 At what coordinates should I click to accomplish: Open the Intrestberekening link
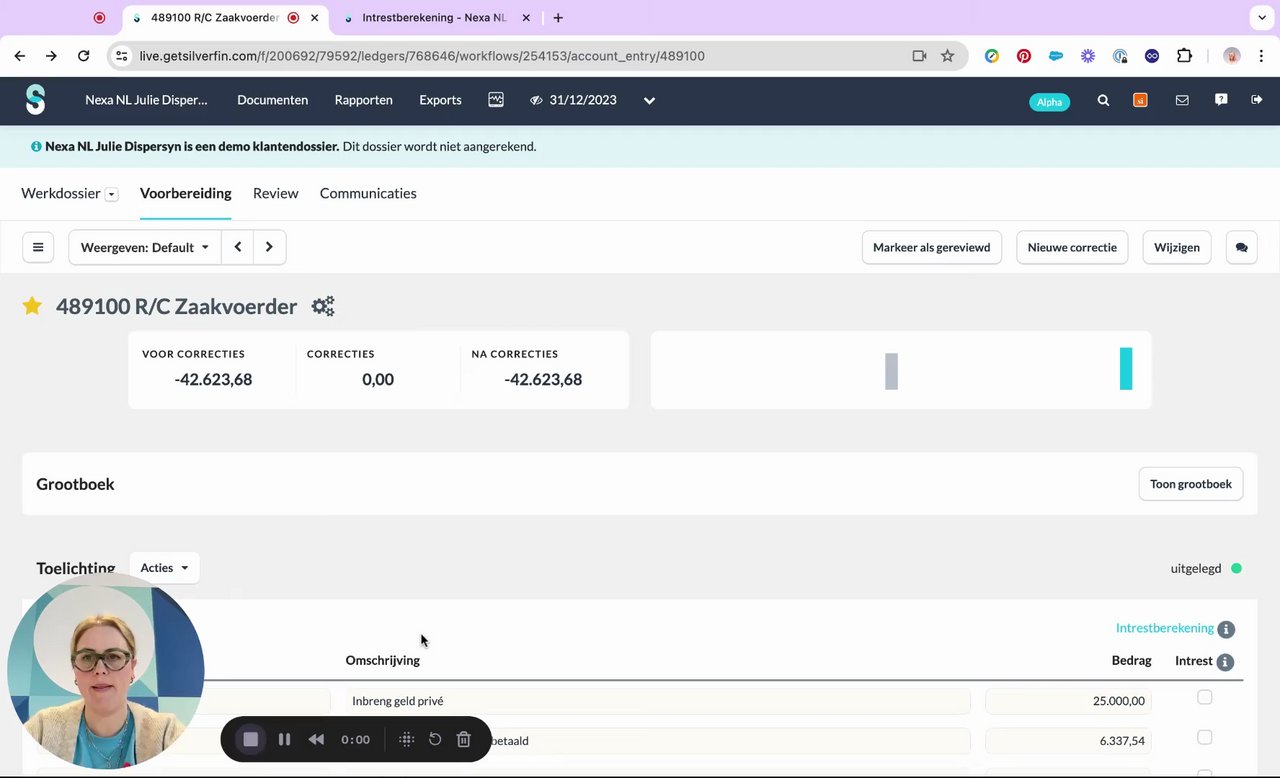pos(1164,628)
